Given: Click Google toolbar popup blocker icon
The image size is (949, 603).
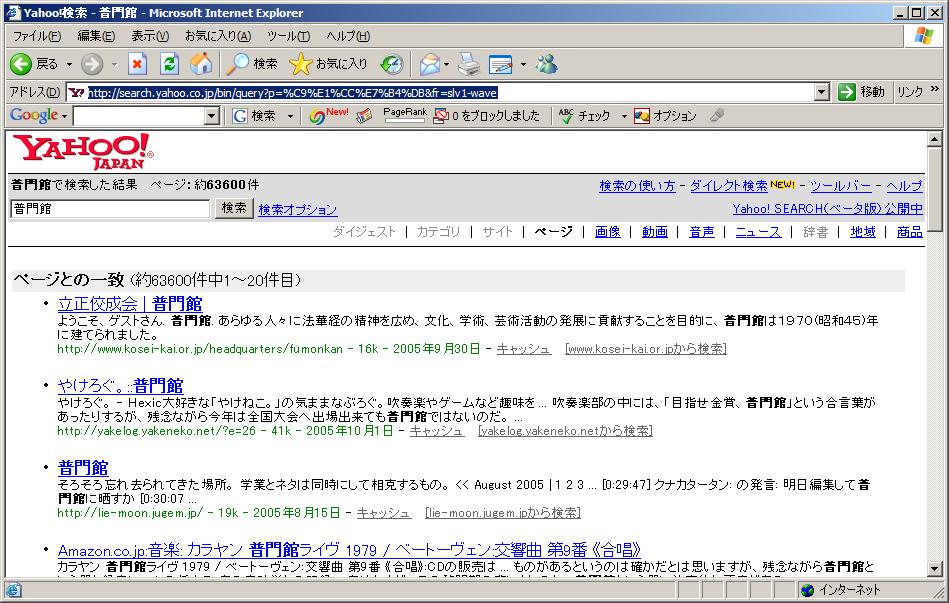Looking at the screenshot, I should tap(440, 116).
